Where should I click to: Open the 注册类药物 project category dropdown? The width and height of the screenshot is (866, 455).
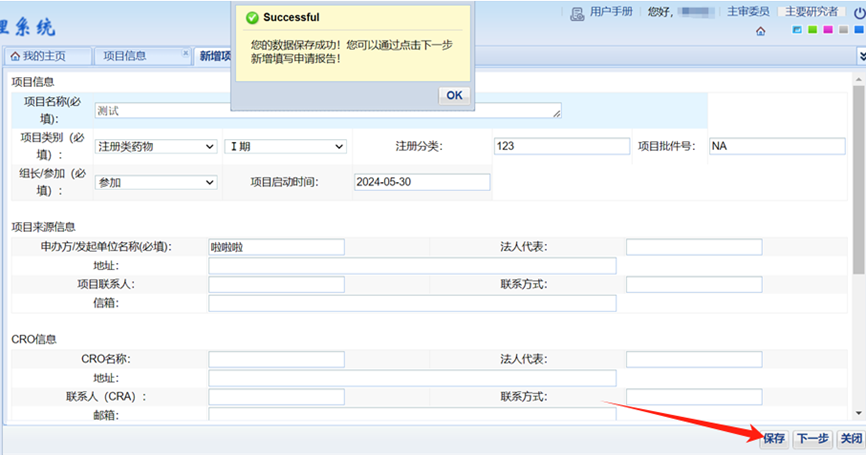tap(155, 146)
